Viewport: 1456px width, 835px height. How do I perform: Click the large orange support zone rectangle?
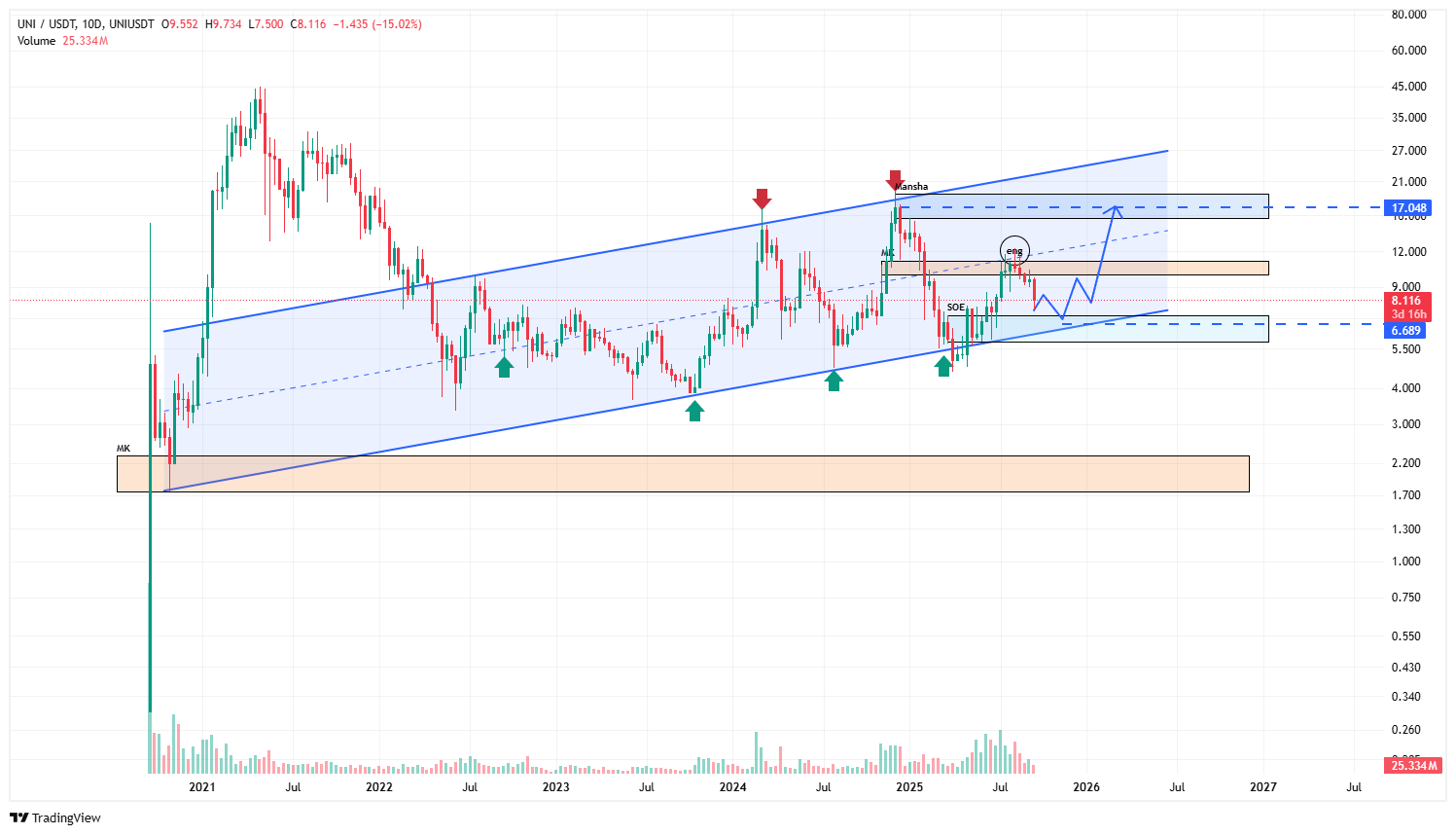click(681, 474)
